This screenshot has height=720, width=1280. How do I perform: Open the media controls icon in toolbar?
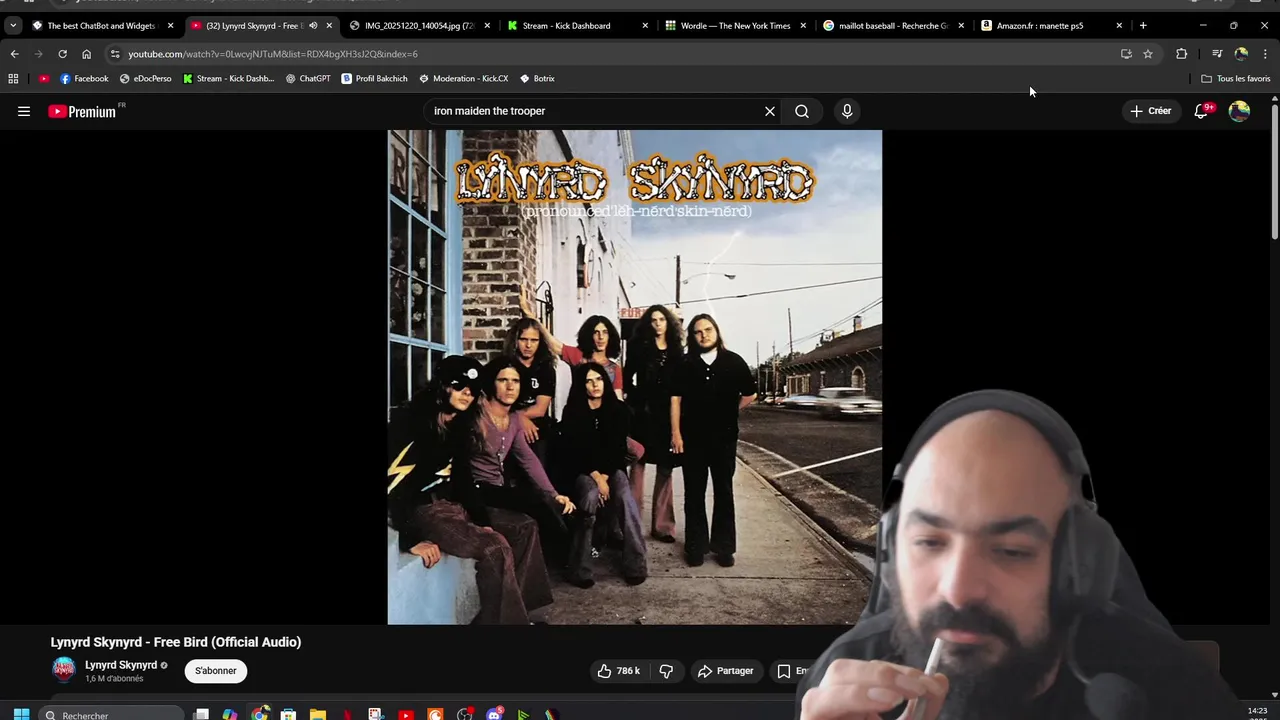pyautogui.click(x=1217, y=54)
